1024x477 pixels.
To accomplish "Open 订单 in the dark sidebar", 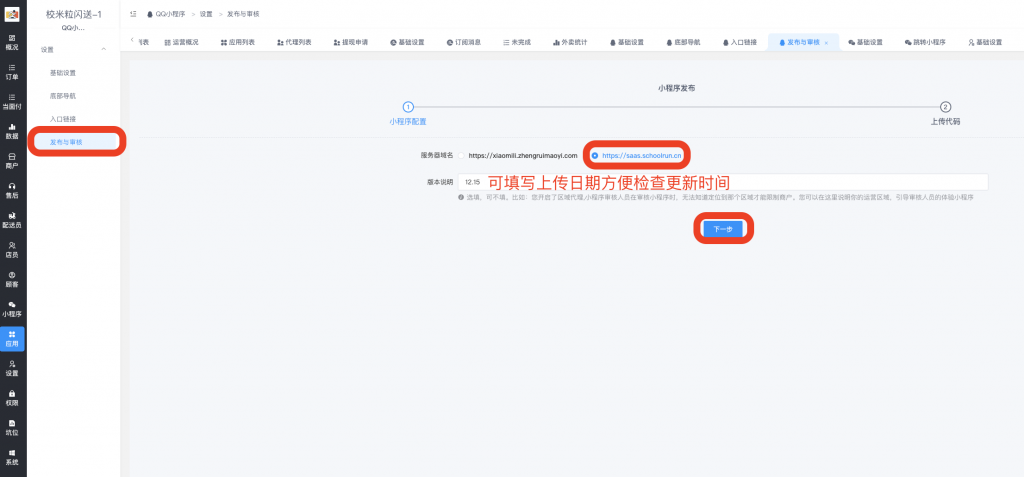I will (x=12, y=72).
